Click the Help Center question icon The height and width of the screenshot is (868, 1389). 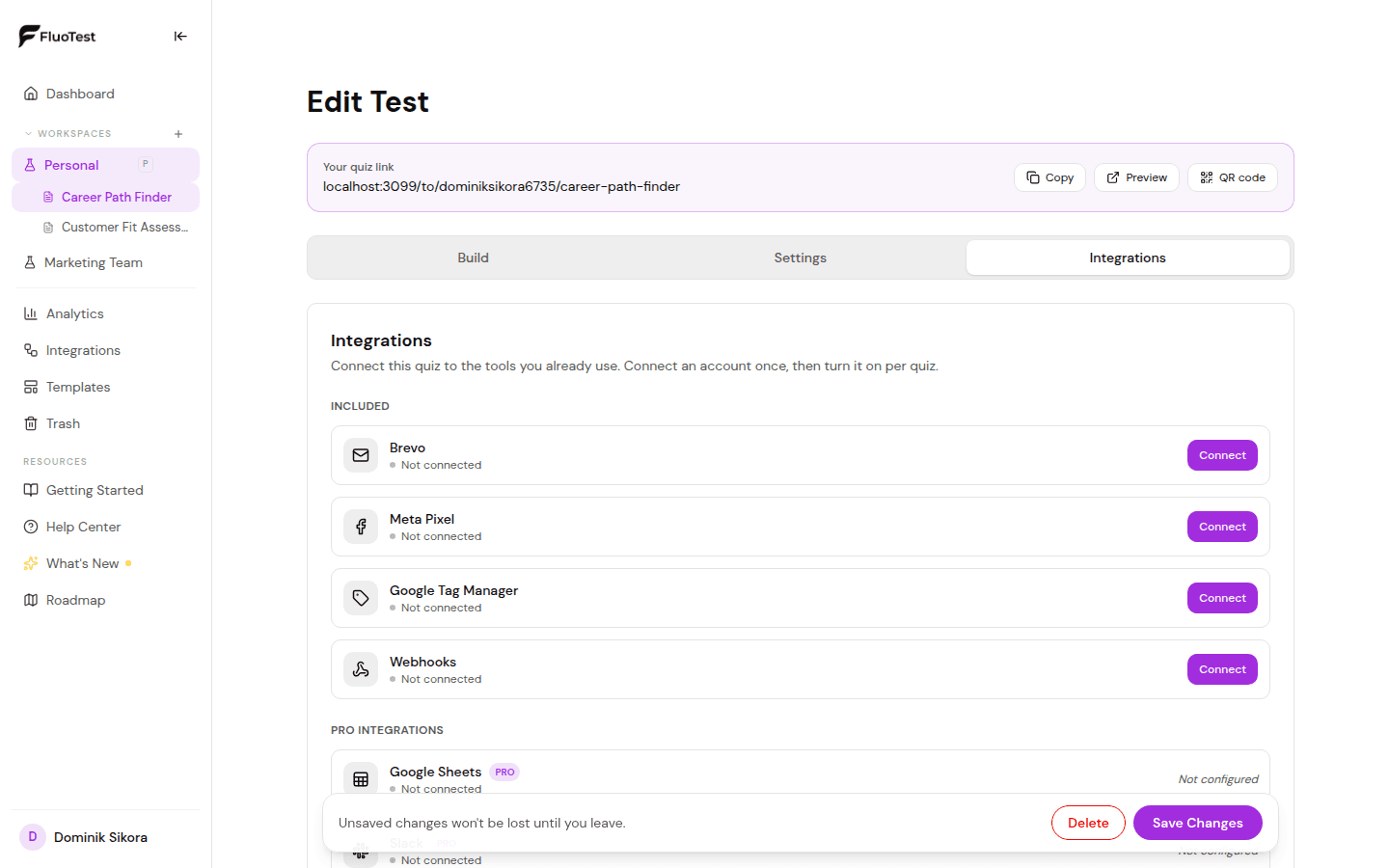click(x=31, y=527)
